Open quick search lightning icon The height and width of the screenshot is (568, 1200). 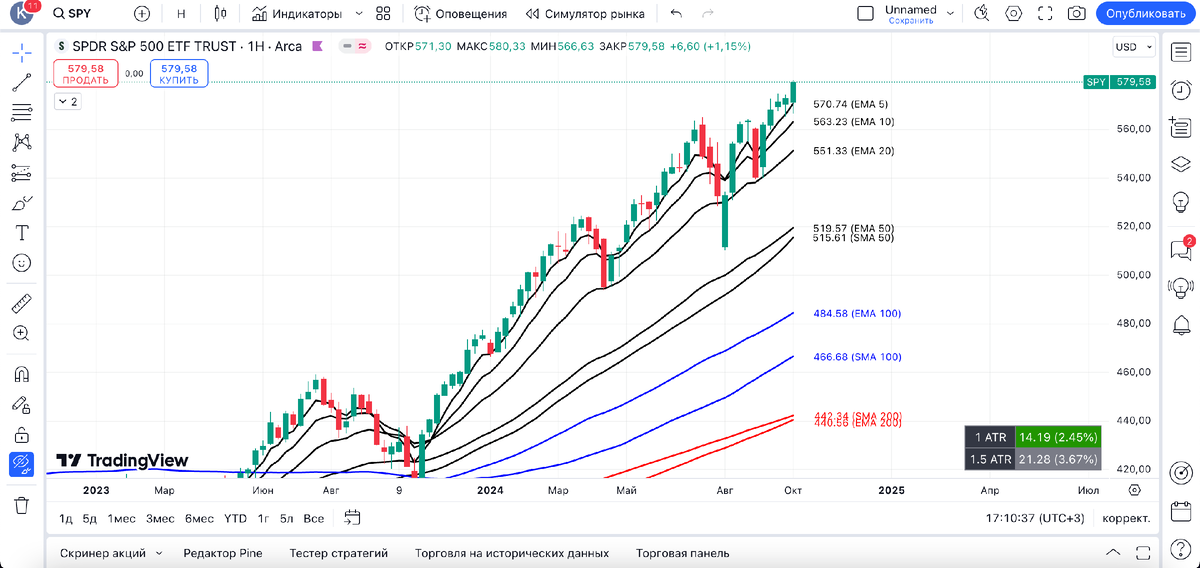[982, 13]
